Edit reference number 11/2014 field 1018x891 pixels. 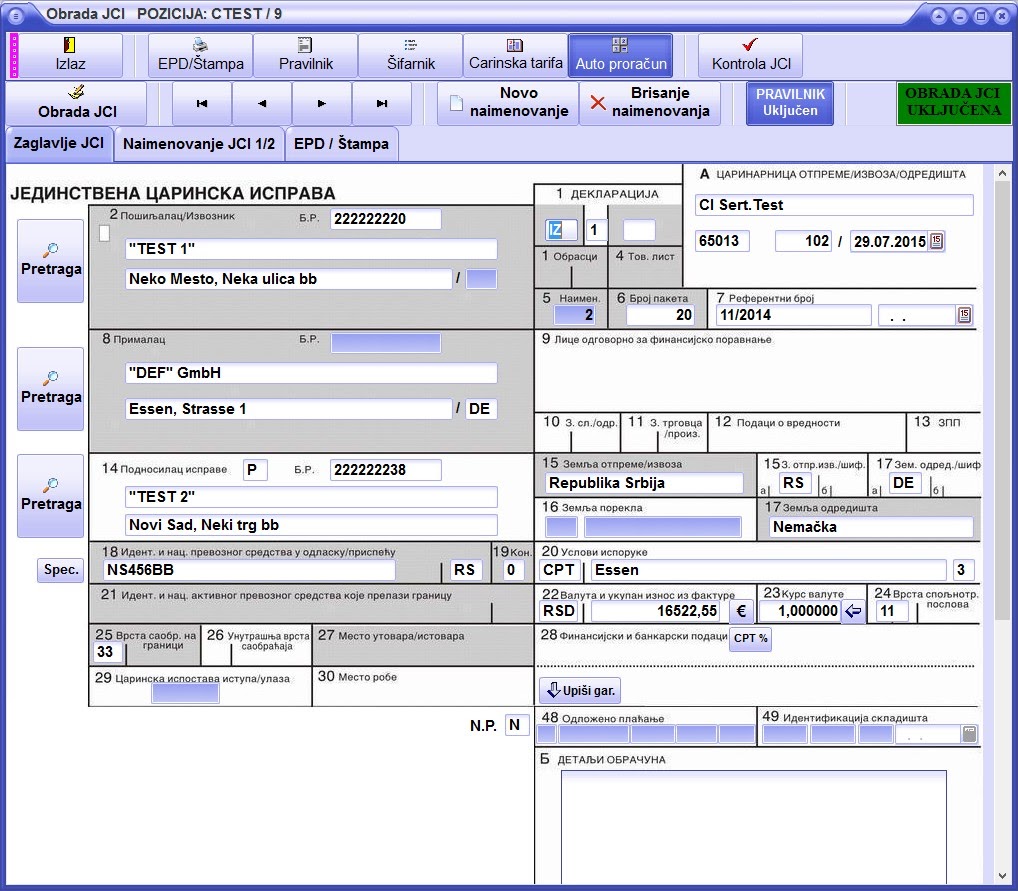coord(793,315)
